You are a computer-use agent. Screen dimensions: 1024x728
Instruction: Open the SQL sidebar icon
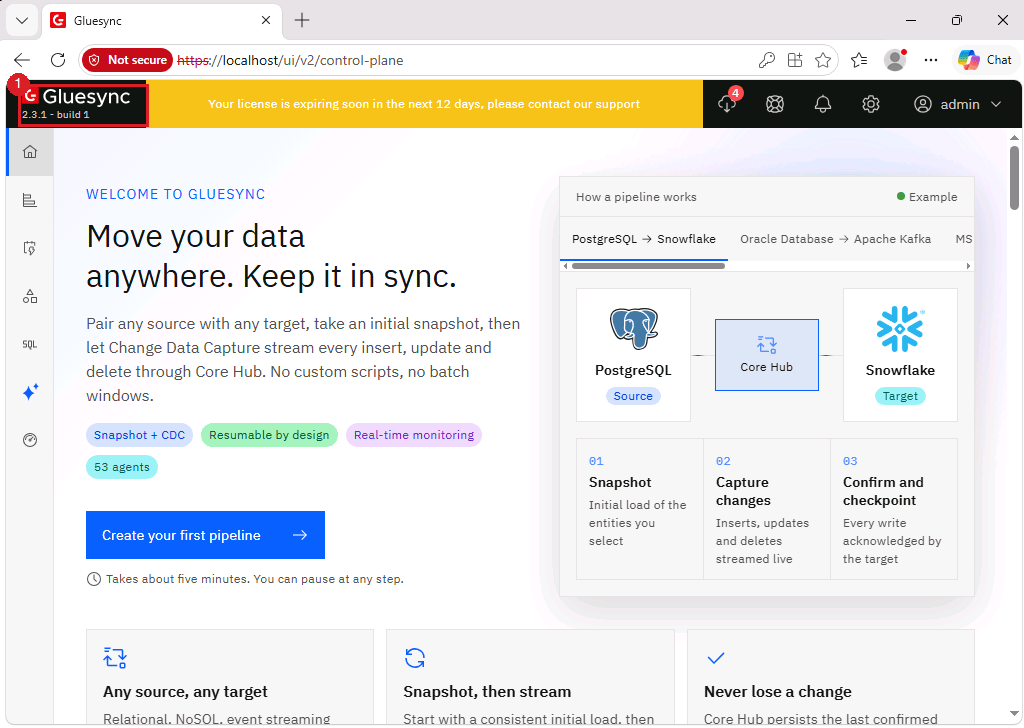(x=30, y=344)
